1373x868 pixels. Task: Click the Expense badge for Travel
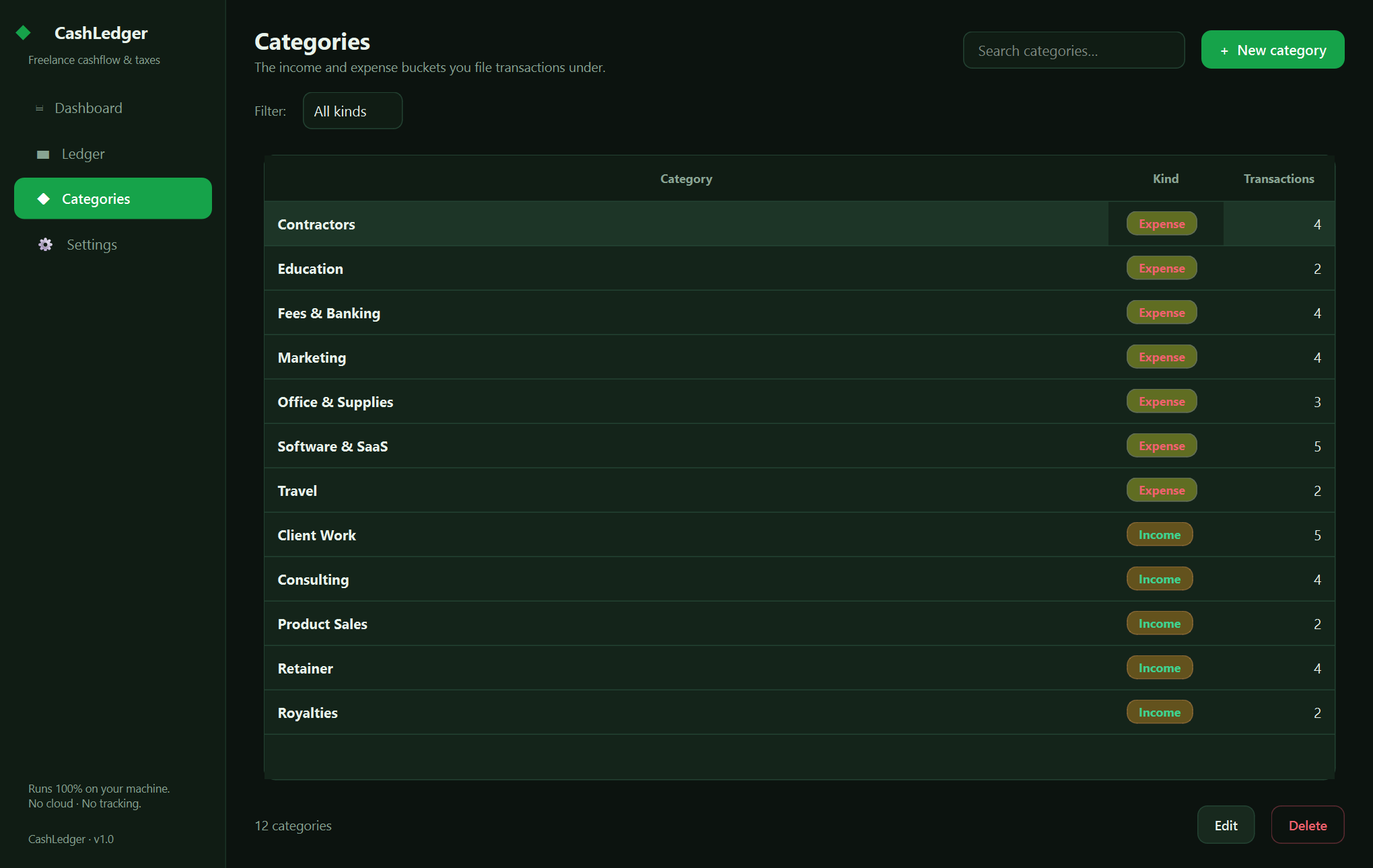pos(1162,490)
